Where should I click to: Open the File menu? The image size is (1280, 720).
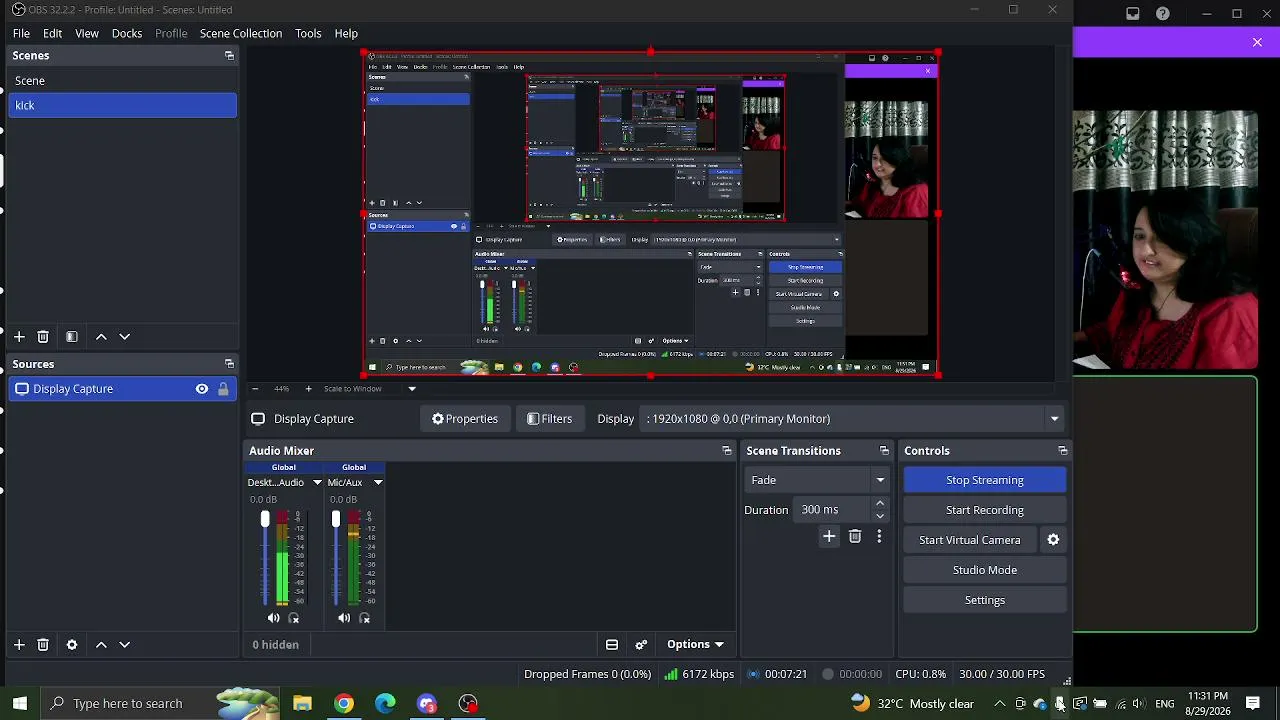(21, 33)
